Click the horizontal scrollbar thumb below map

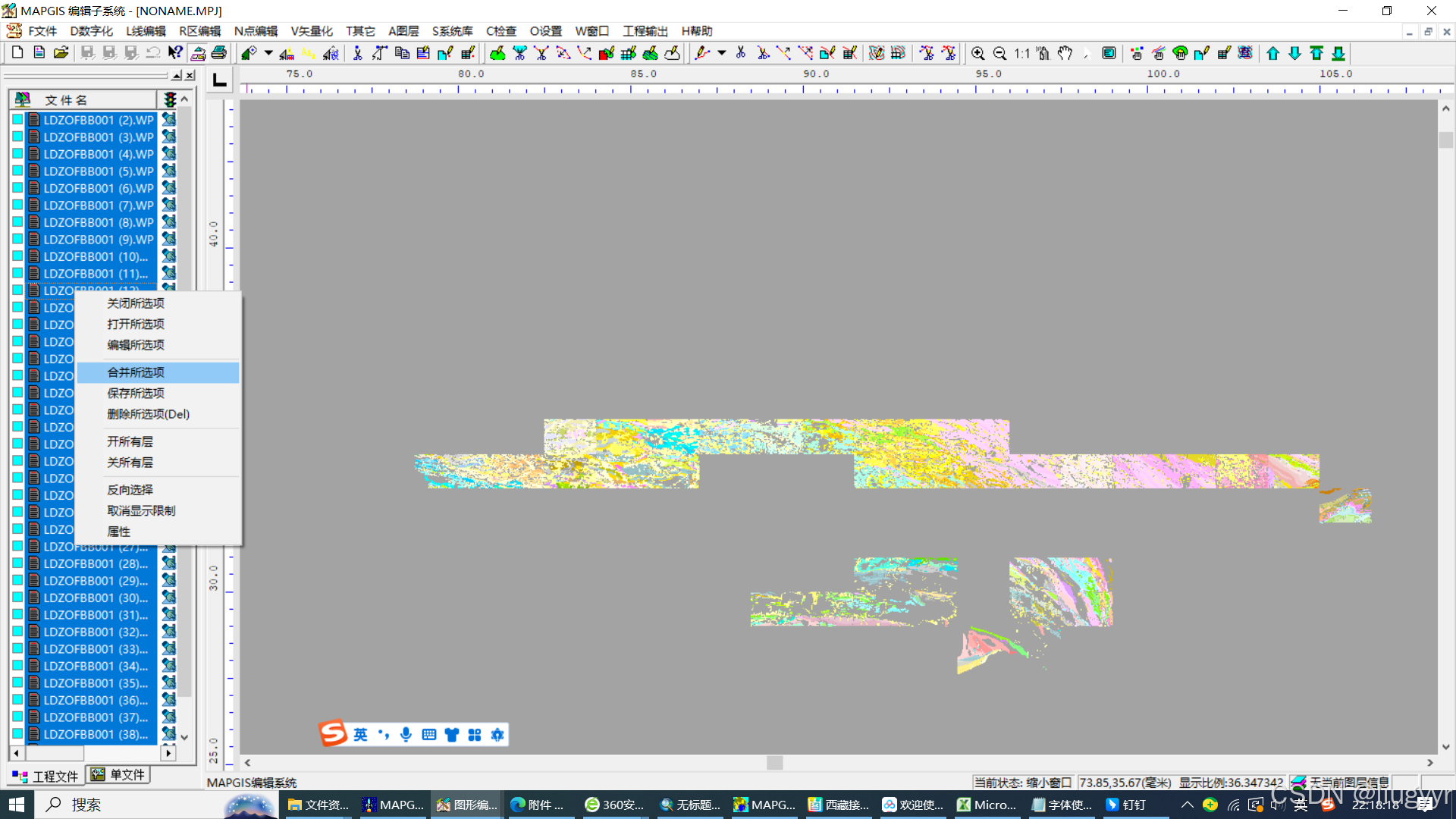774,763
